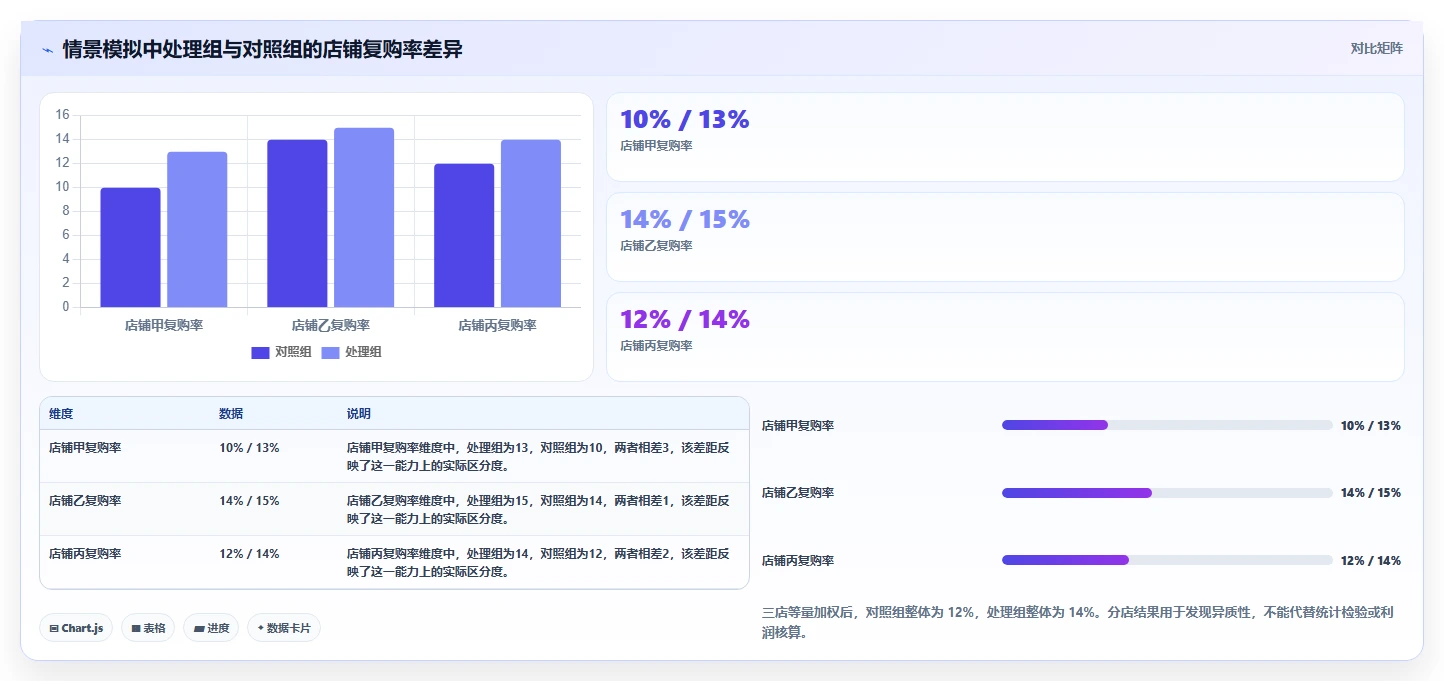Click the 对照组 bar for 店铺甲复购率

(x=130, y=247)
